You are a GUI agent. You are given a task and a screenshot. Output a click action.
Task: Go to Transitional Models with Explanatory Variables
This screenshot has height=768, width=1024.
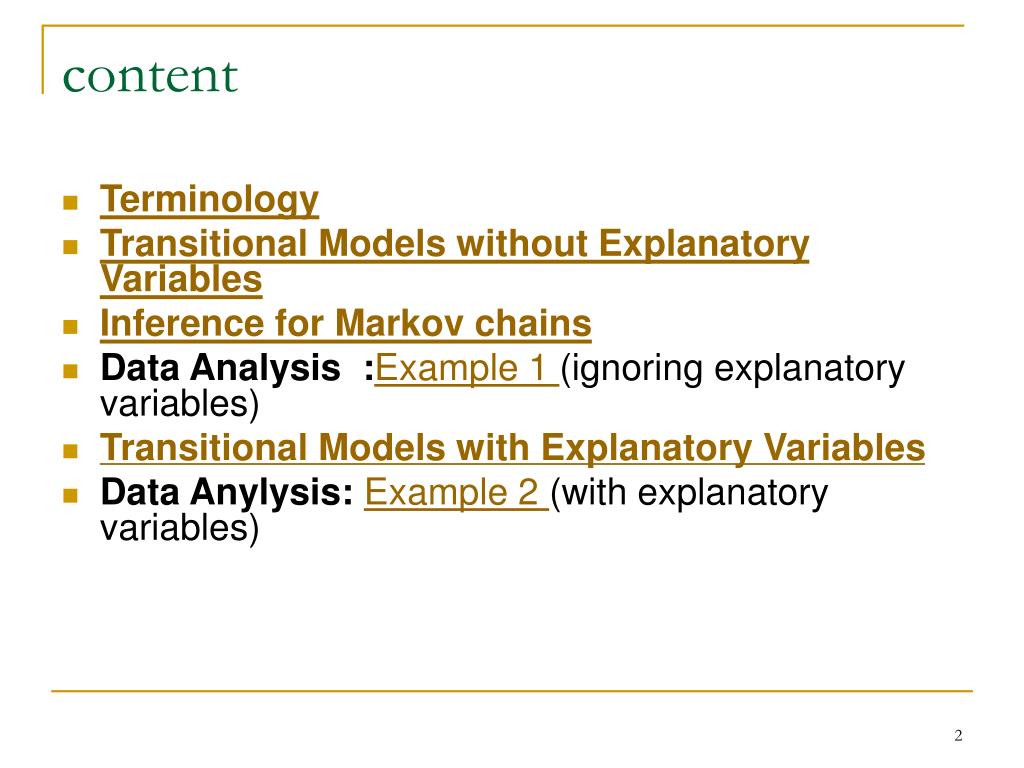click(513, 448)
